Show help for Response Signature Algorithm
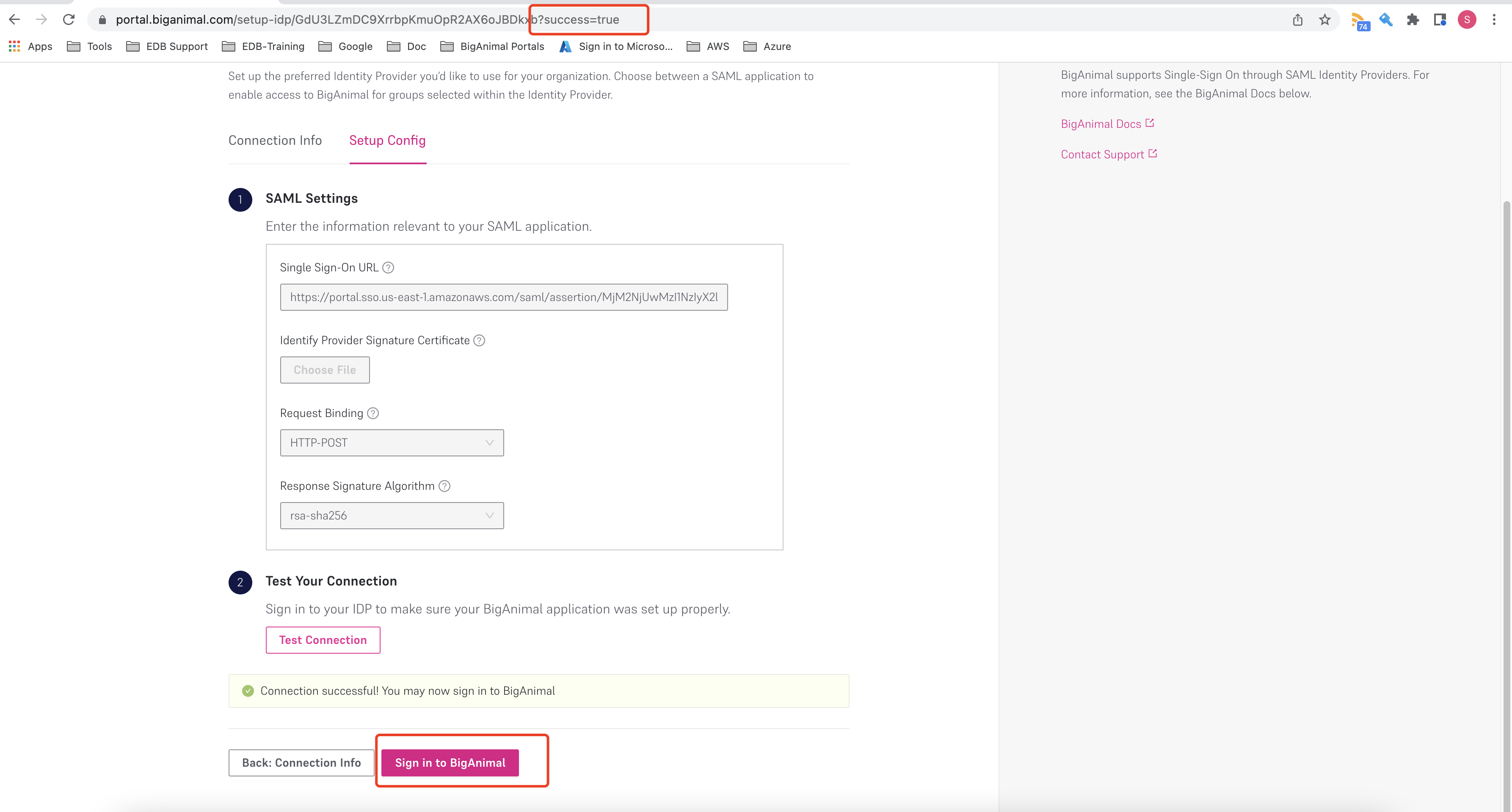The image size is (1512, 812). 444,486
